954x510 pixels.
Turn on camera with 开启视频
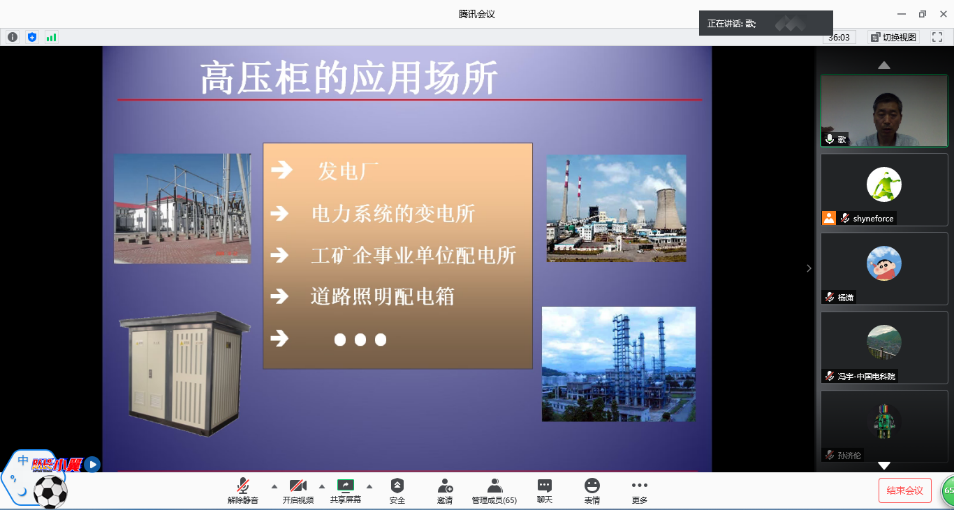point(297,489)
